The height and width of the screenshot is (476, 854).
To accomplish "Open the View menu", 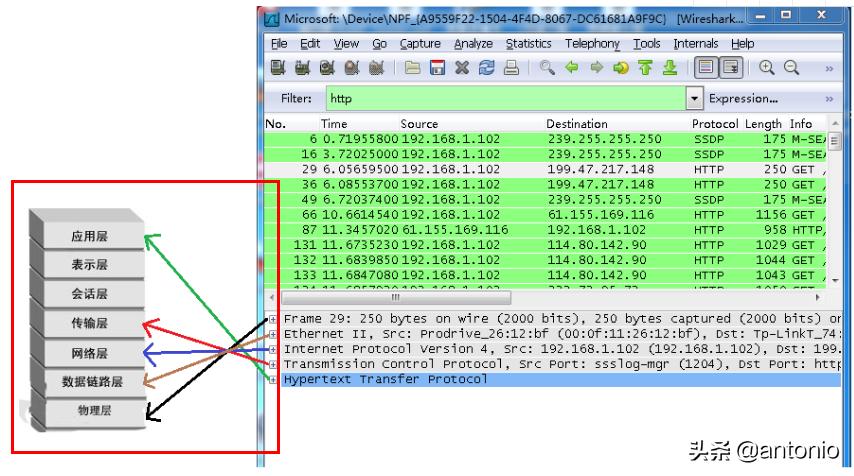I will (346, 44).
